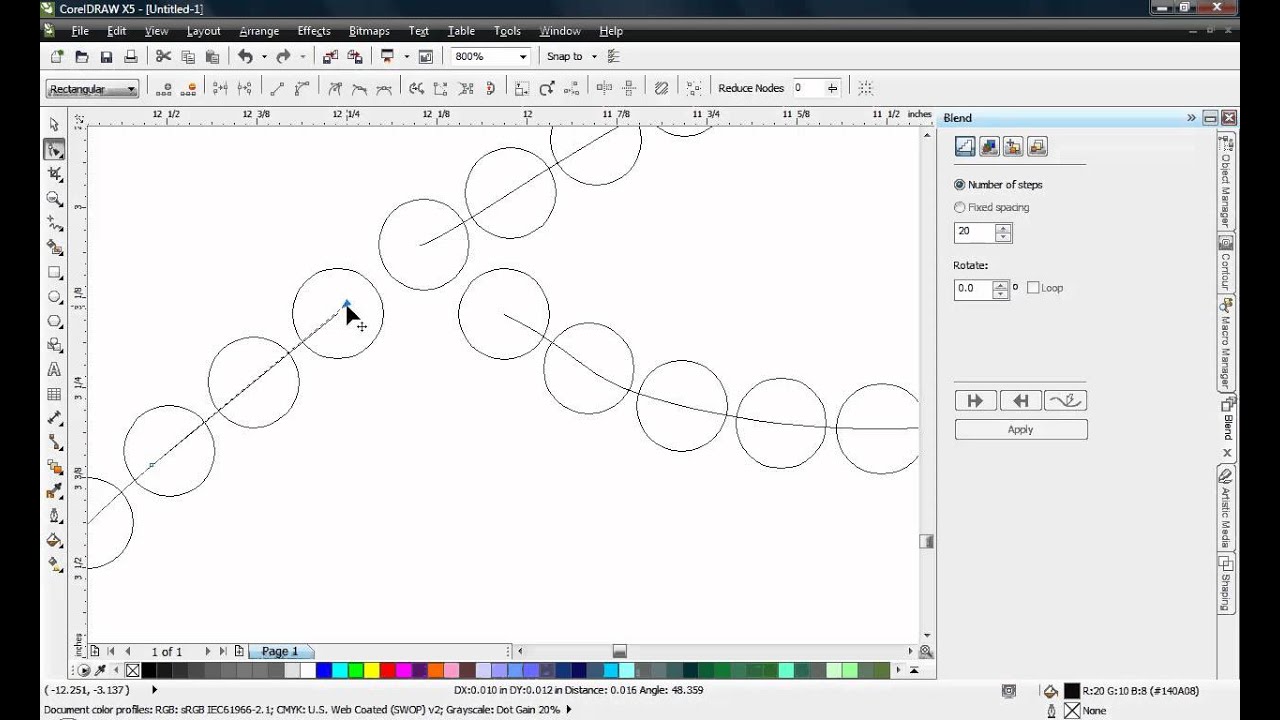The height and width of the screenshot is (720, 1280).
Task: Click the New document icon
Action: [x=57, y=57]
